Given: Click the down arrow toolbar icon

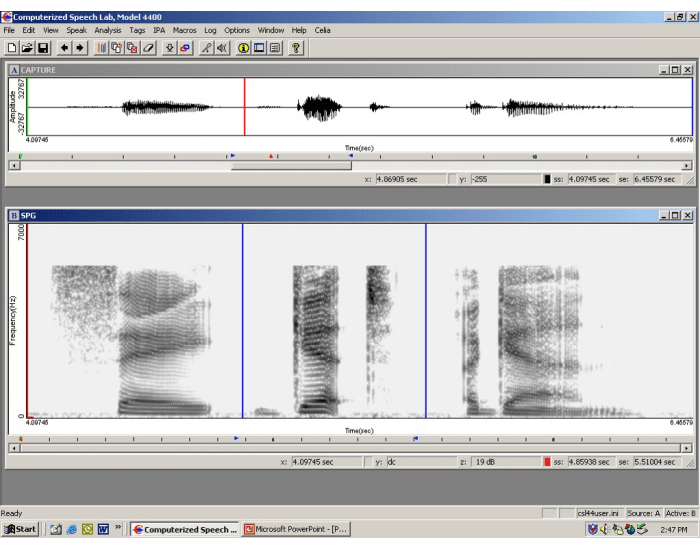Looking at the screenshot, I should pos(170,48).
